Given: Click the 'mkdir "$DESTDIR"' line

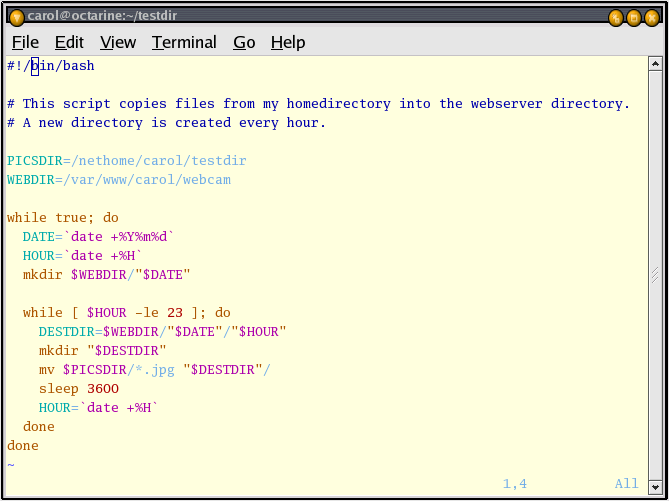Looking at the screenshot, I should 102,351.
